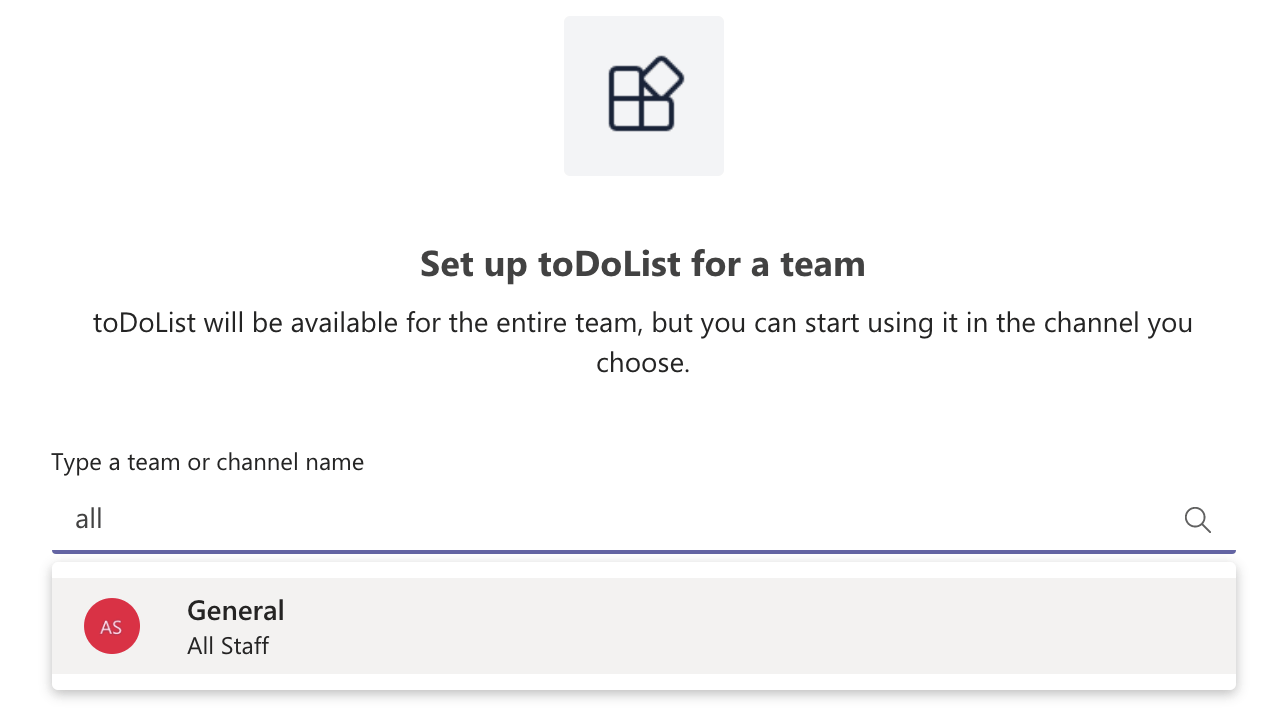Click the toDoList app icon
Screen dimensions: 1262x714
coord(643,97)
